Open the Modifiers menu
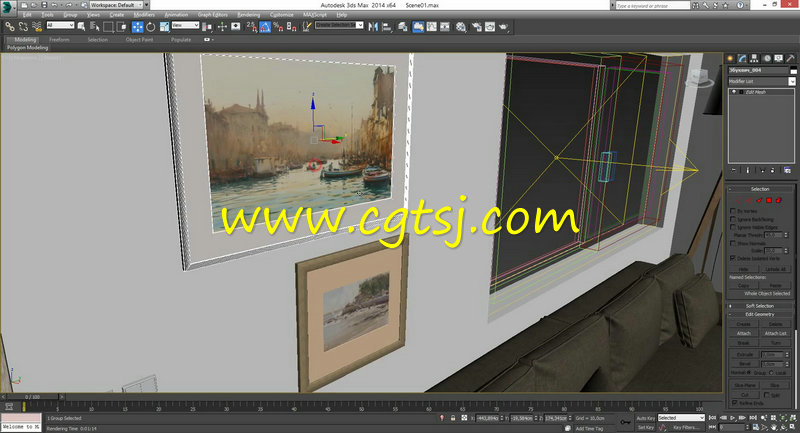800x433 pixels. coord(144,15)
